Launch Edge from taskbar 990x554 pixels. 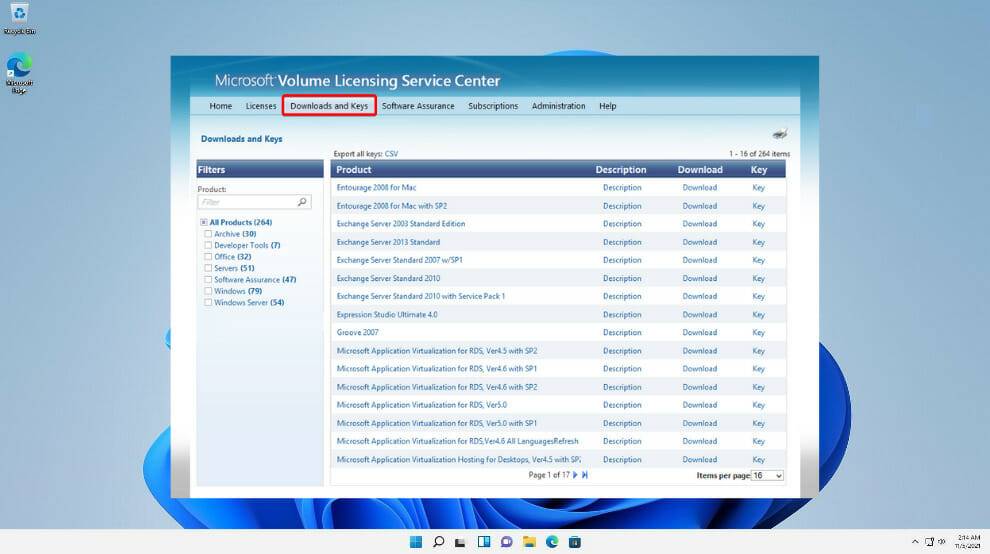pyautogui.click(x=552, y=542)
